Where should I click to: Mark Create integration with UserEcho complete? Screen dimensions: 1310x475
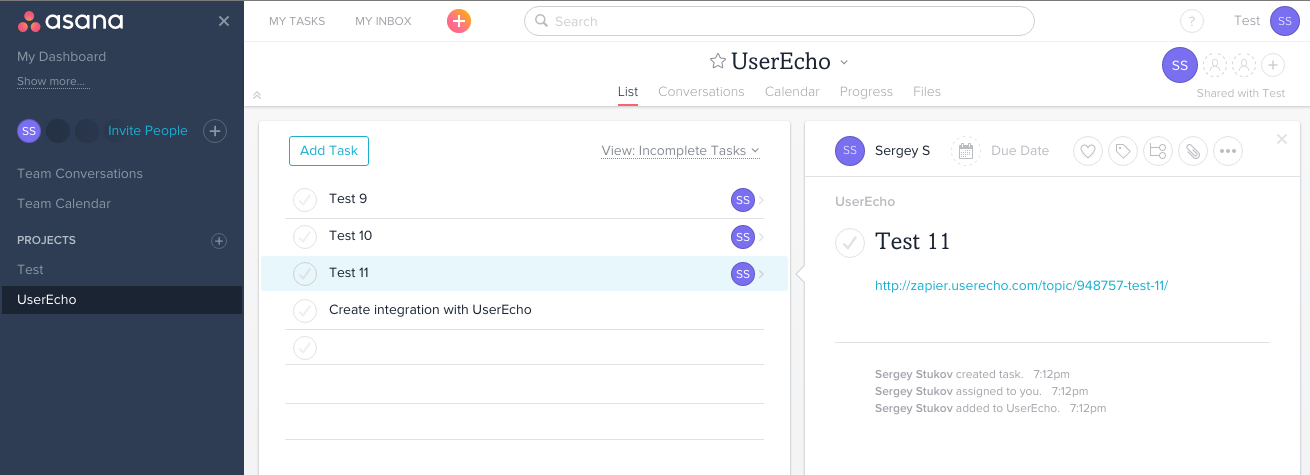coord(305,311)
